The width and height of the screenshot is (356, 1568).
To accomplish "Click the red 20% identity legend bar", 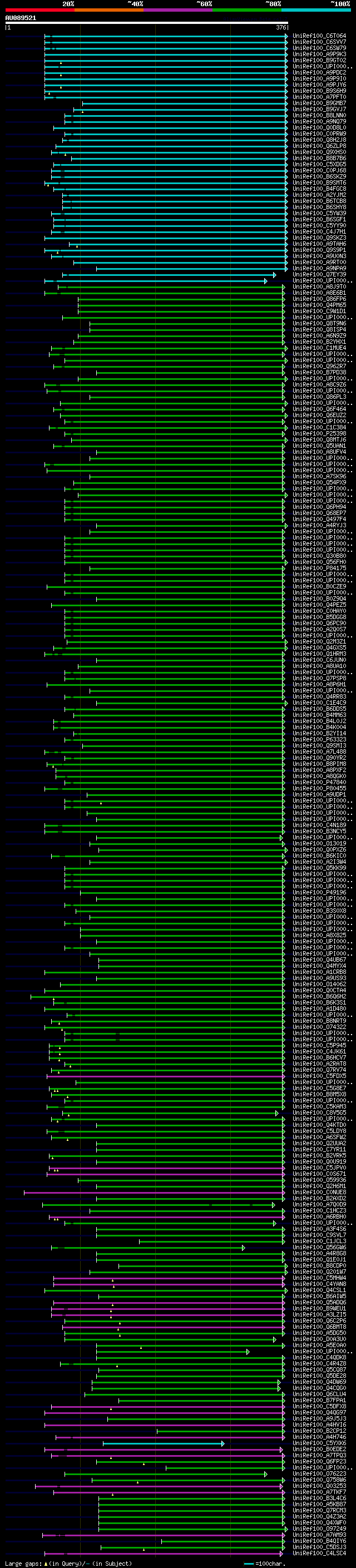I will [x=39, y=11].
